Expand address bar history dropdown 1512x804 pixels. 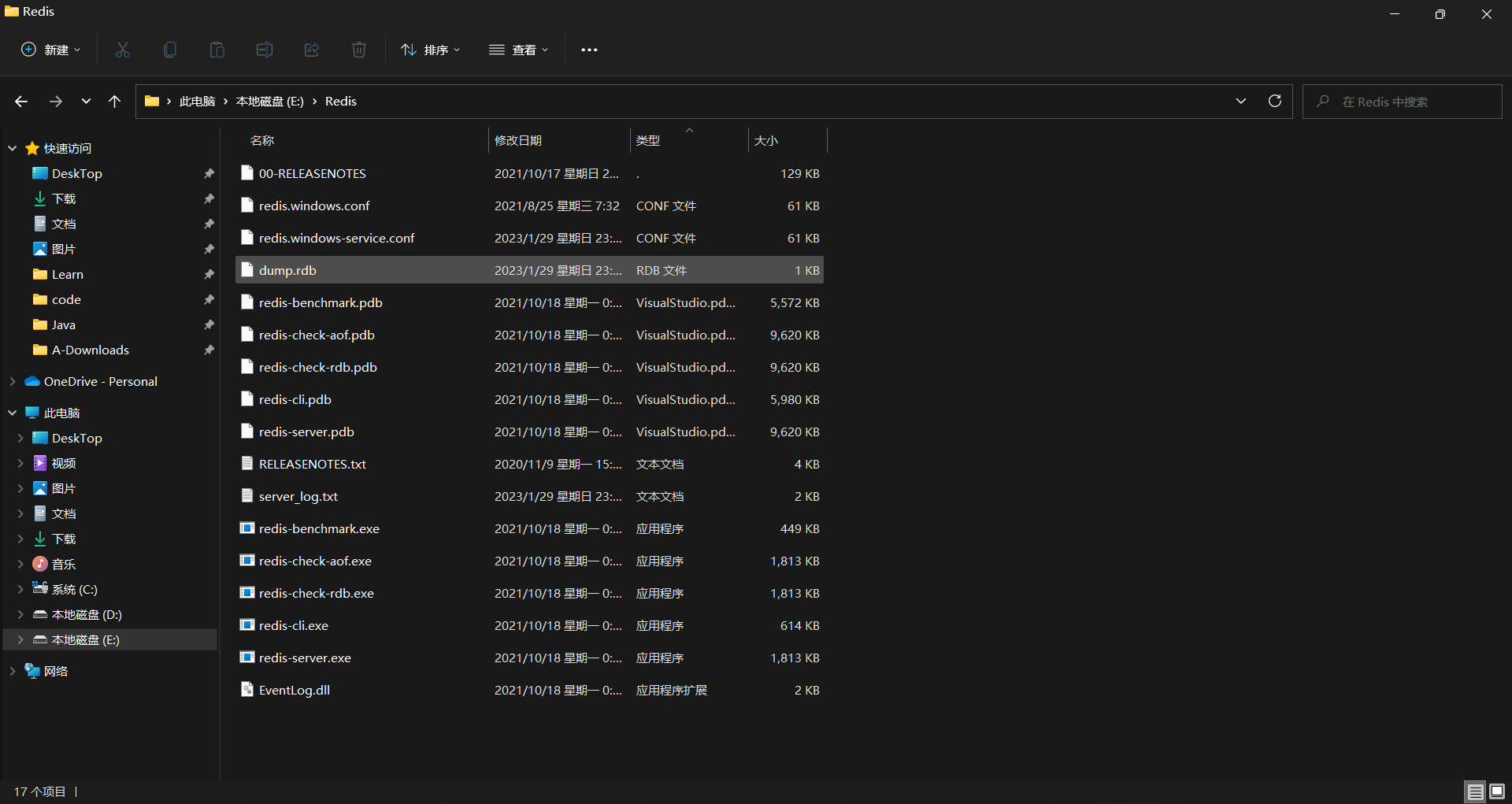1241,101
